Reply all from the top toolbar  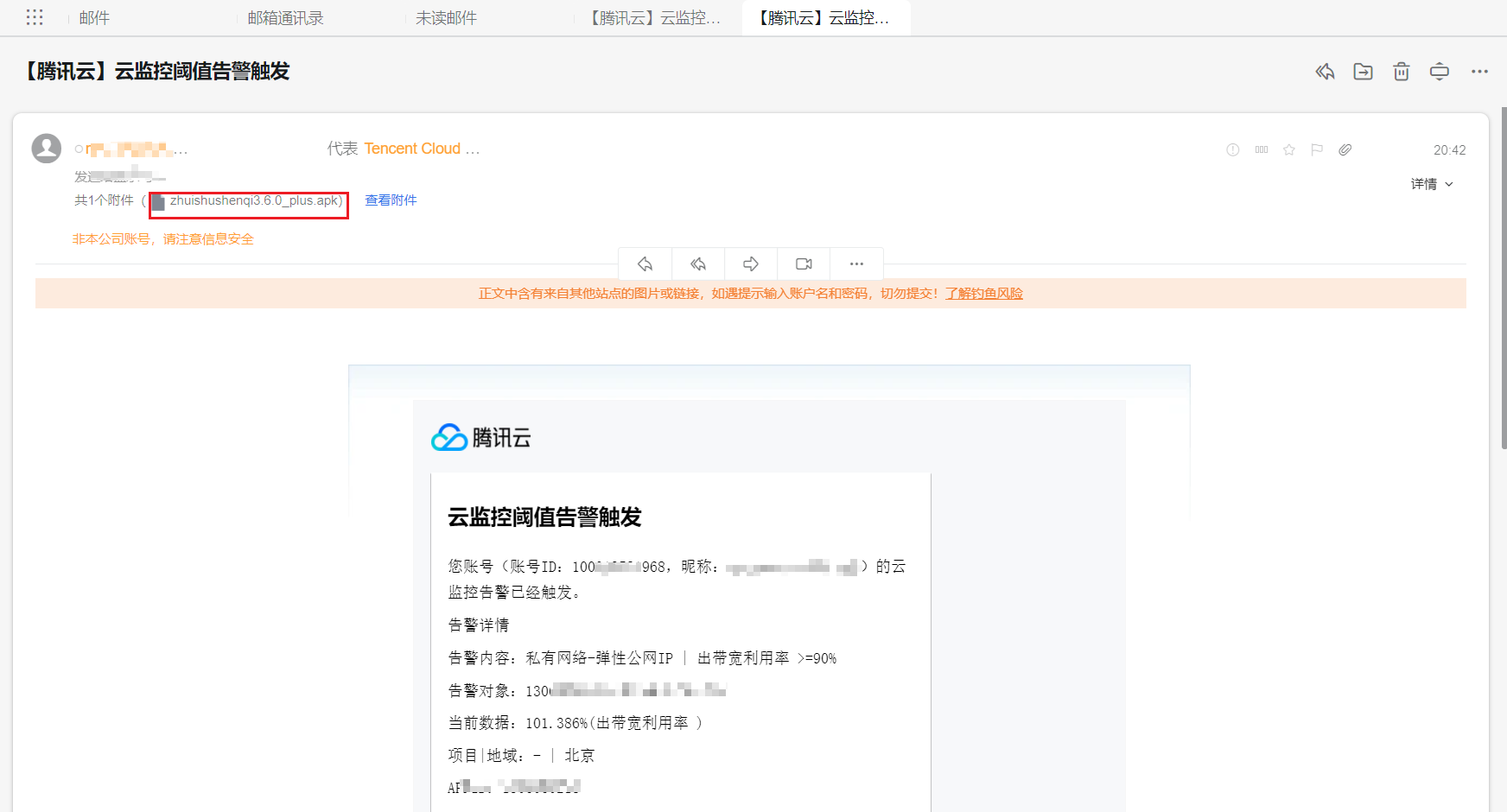tap(1325, 72)
